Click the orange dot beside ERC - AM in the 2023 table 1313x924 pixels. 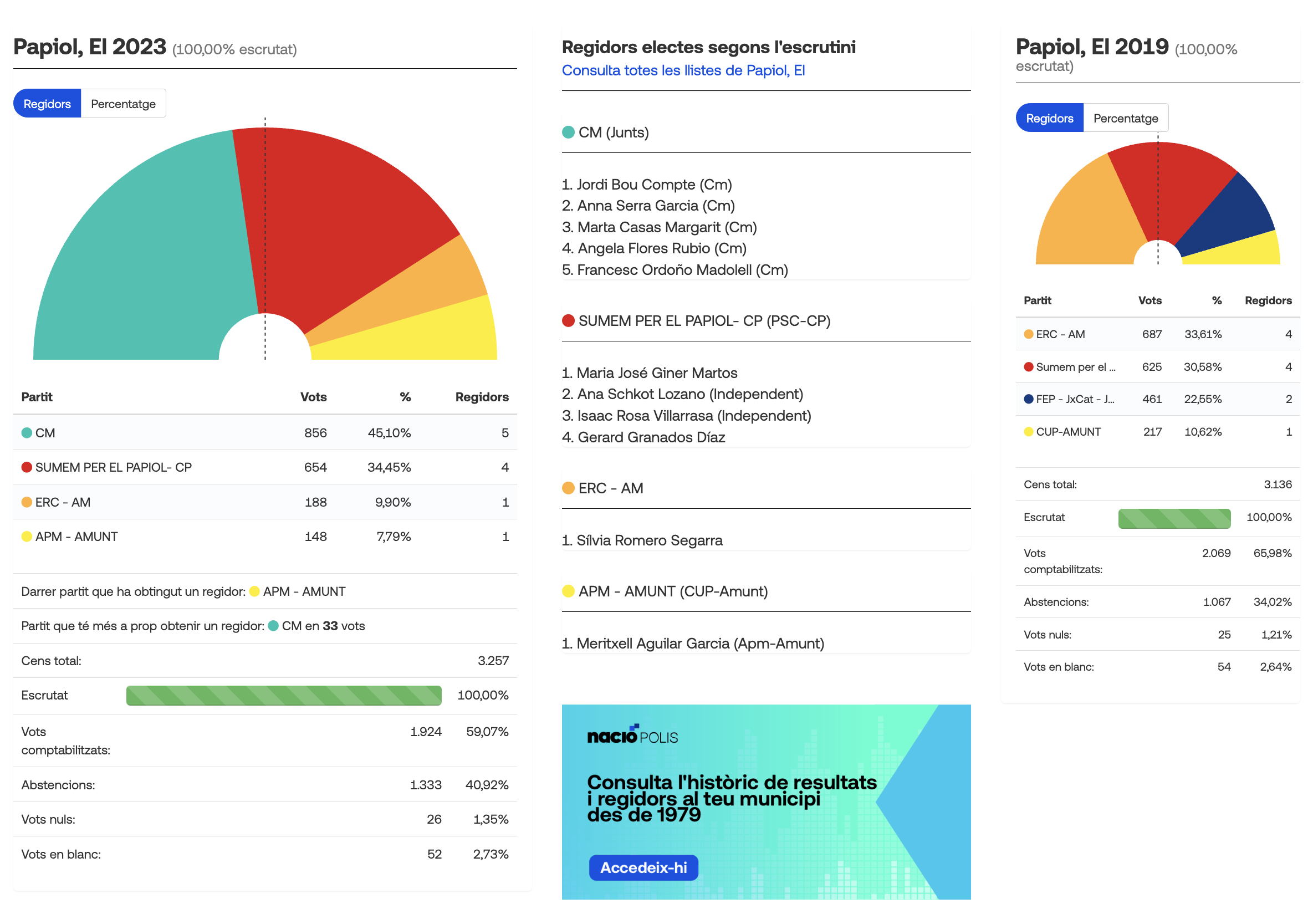[26, 502]
